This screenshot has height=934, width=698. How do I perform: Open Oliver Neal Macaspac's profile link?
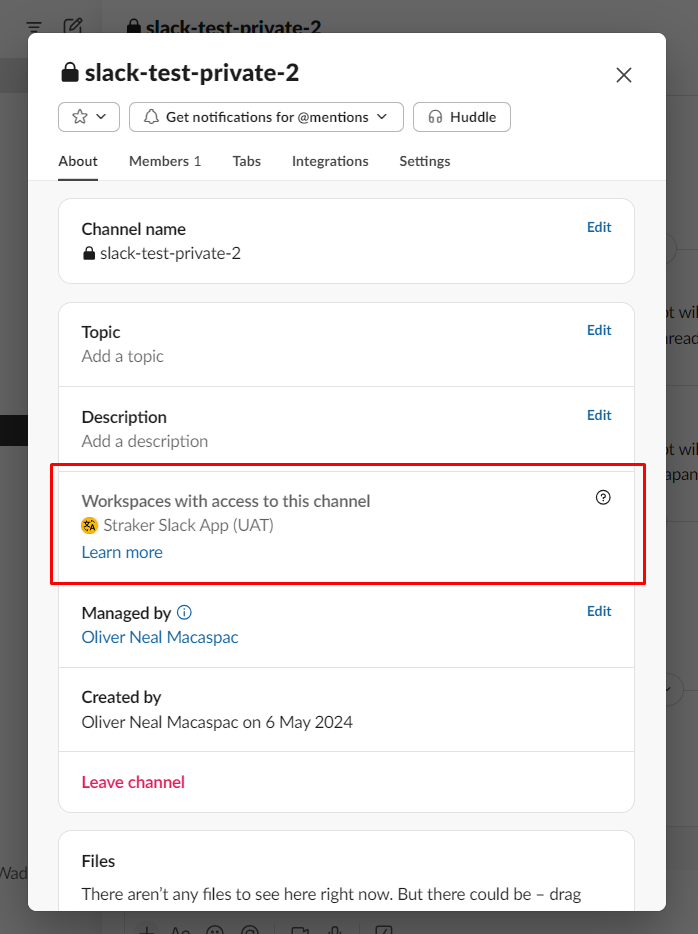pyautogui.click(x=160, y=637)
